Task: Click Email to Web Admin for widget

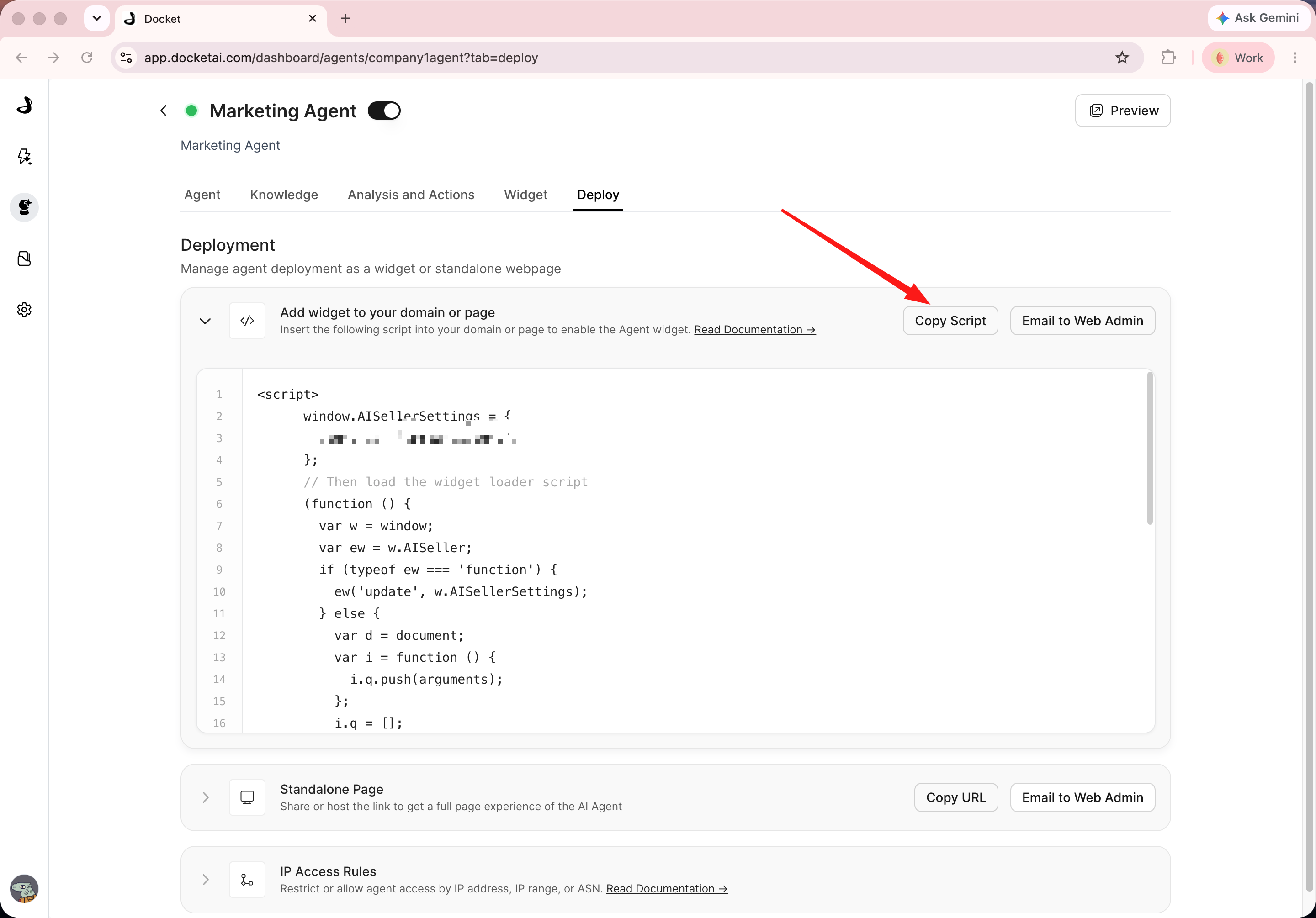Action: [1082, 320]
